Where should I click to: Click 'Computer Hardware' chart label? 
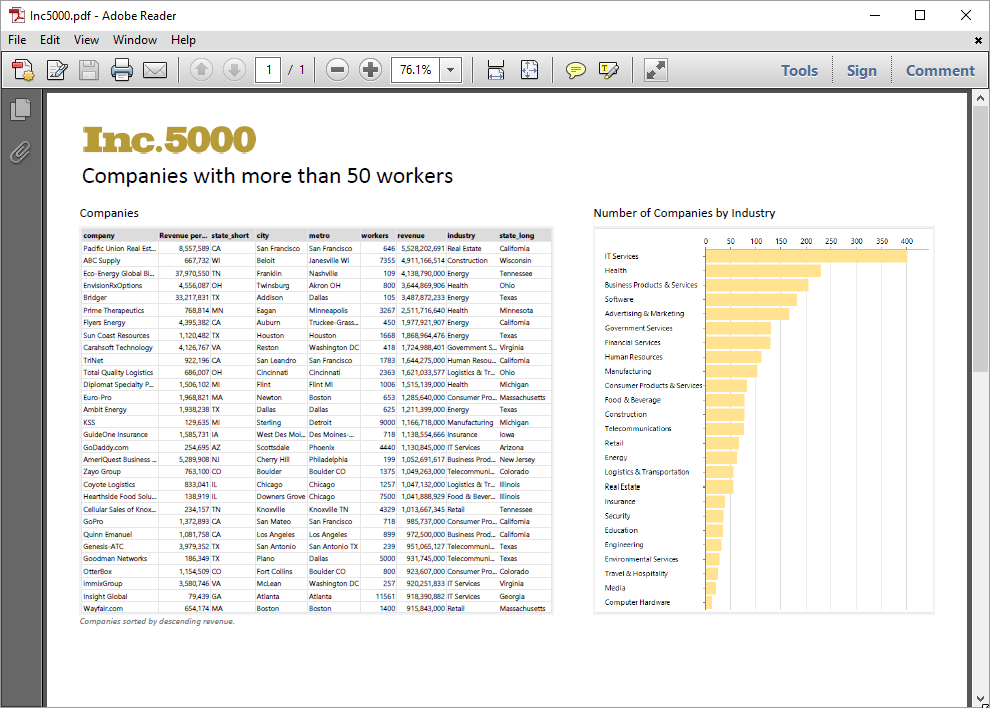point(637,603)
